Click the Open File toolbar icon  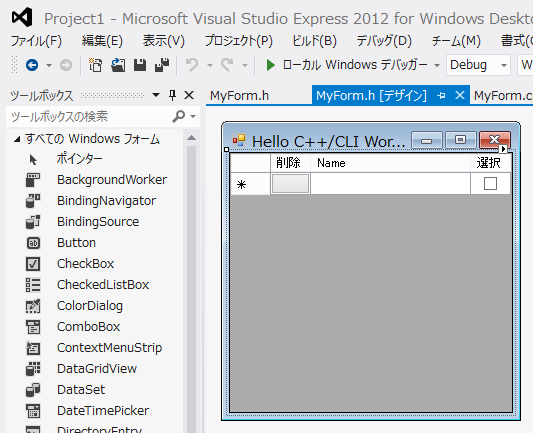point(118,65)
